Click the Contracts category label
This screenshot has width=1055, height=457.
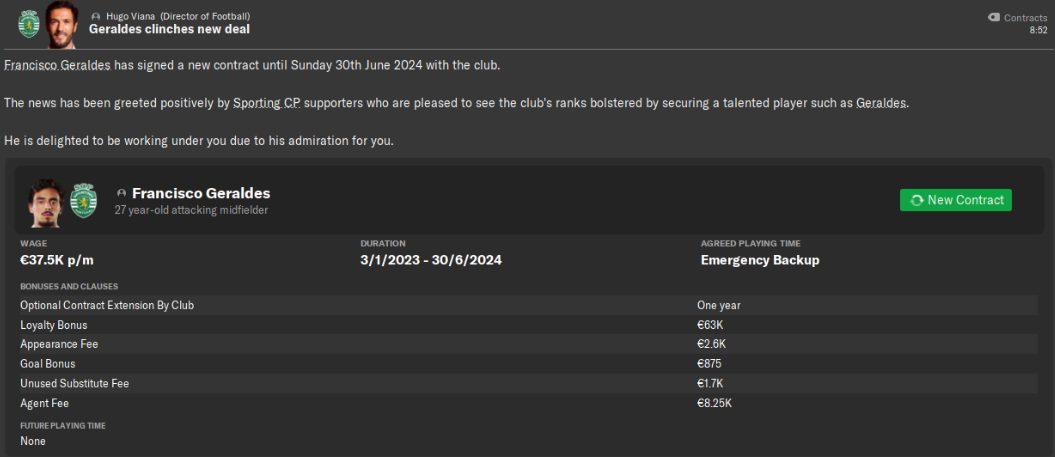point(1025,17)
